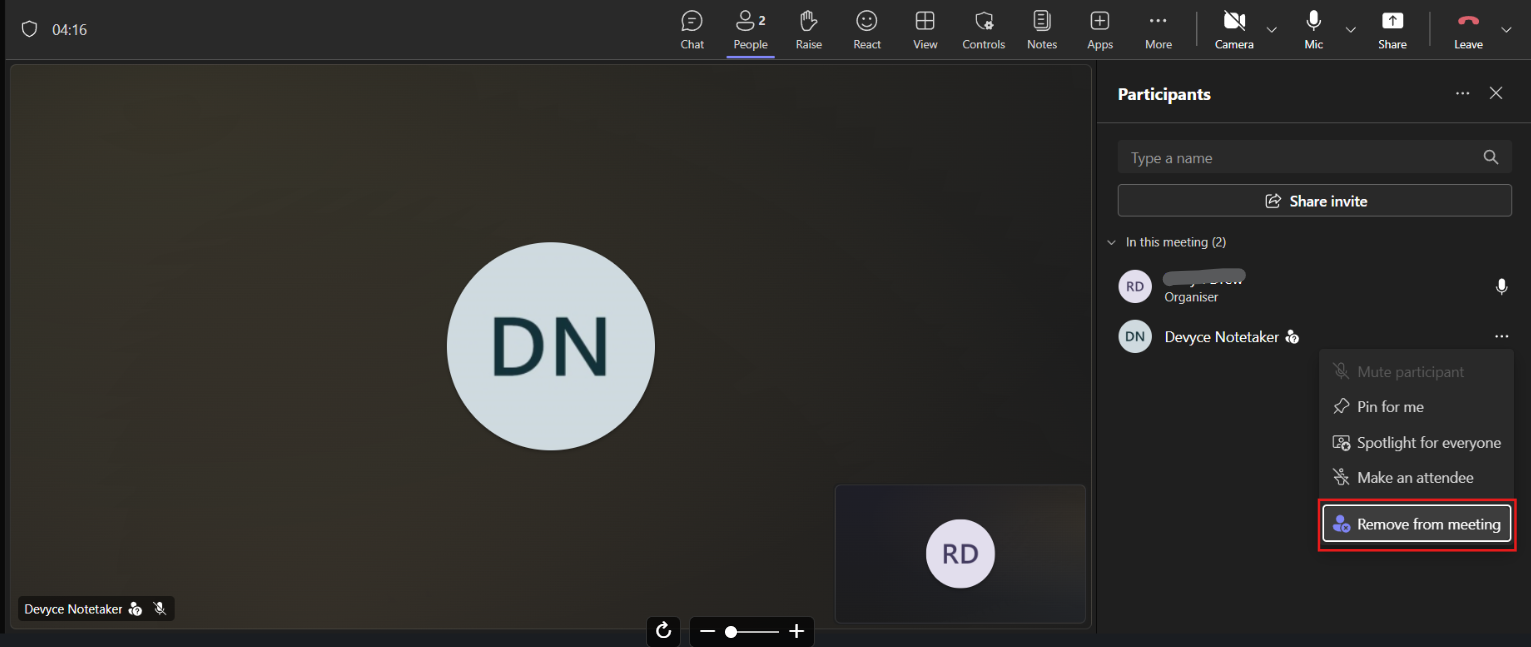1531x647 pixels.
Task: Reset the zoom view rotation button
Action: pos(663,631)
